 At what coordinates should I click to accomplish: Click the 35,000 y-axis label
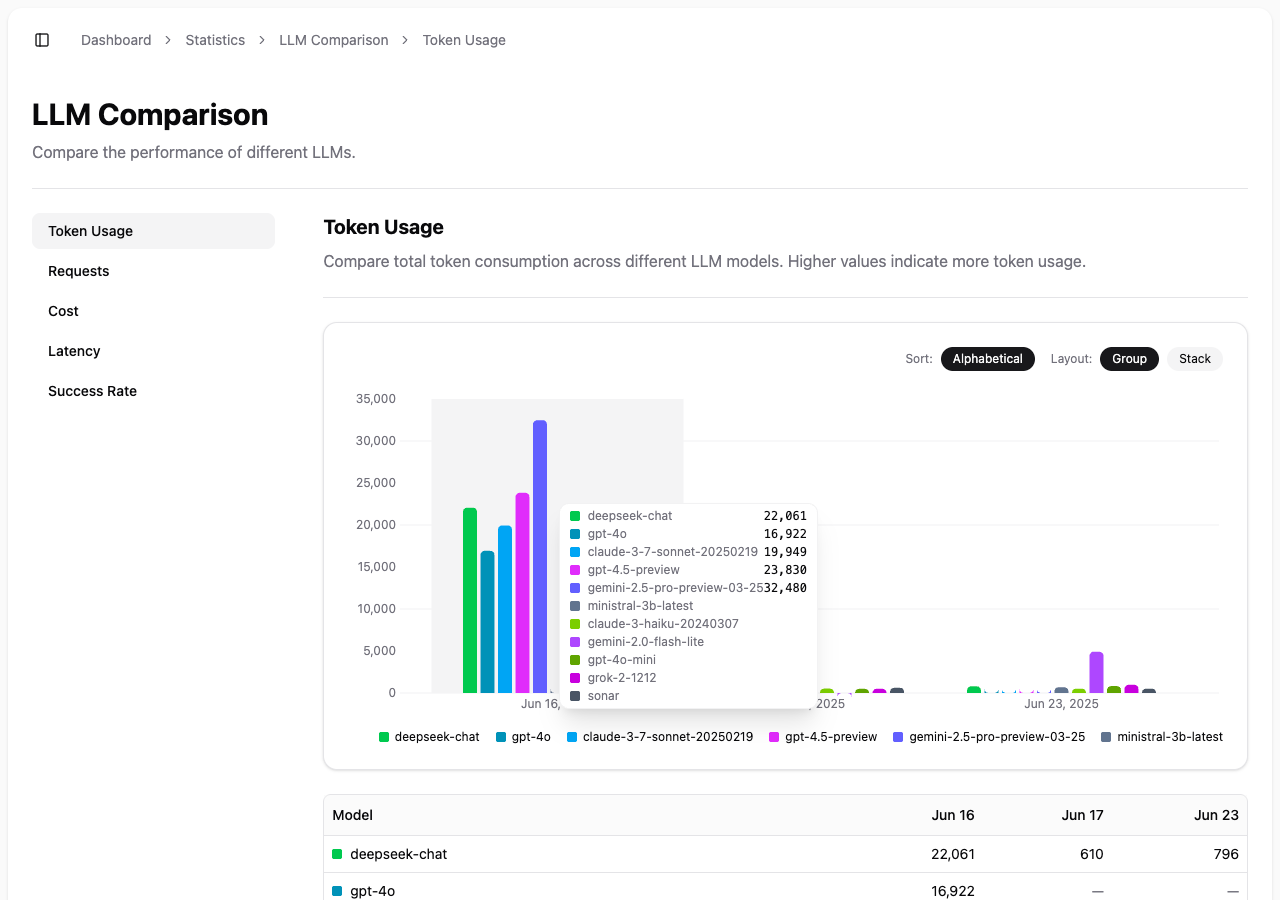coord(376,399)
